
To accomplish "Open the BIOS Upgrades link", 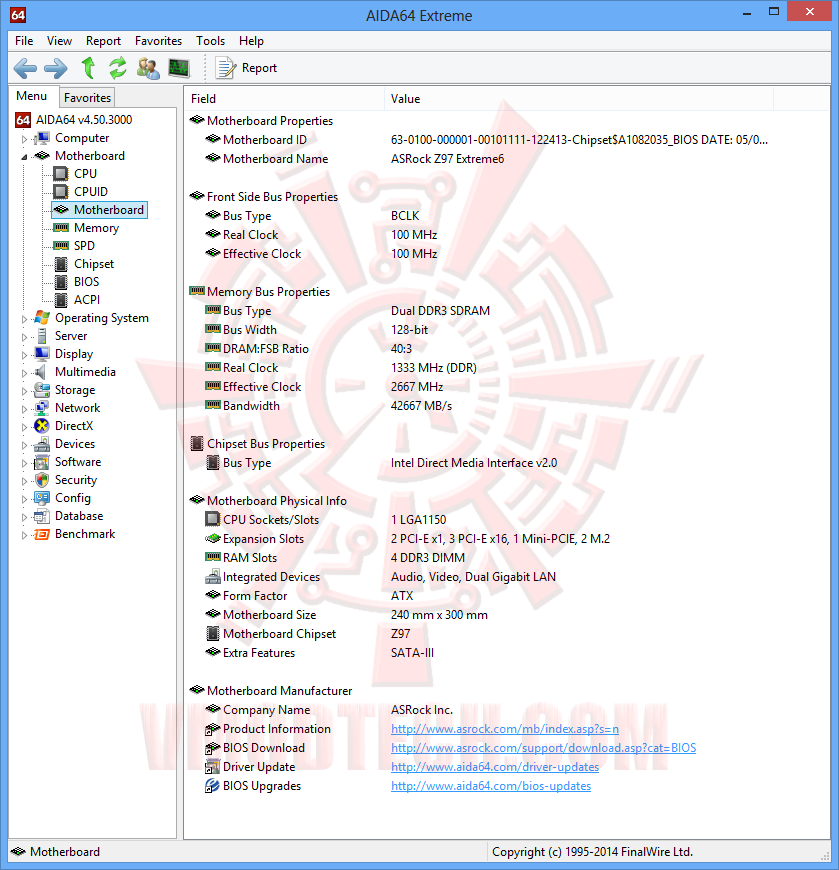I will point(491,786).
